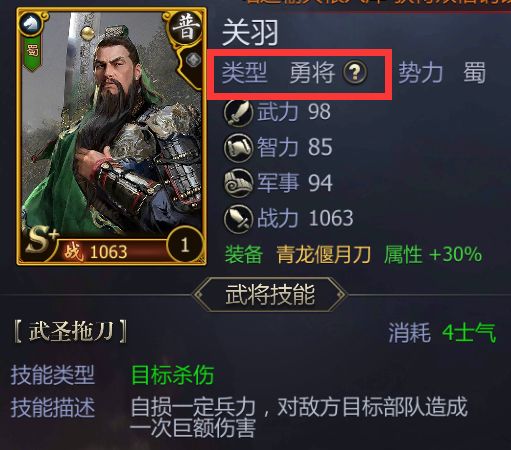511x450 pixels.
Task: Click the sword icon next to 武力
Action: 238,112
